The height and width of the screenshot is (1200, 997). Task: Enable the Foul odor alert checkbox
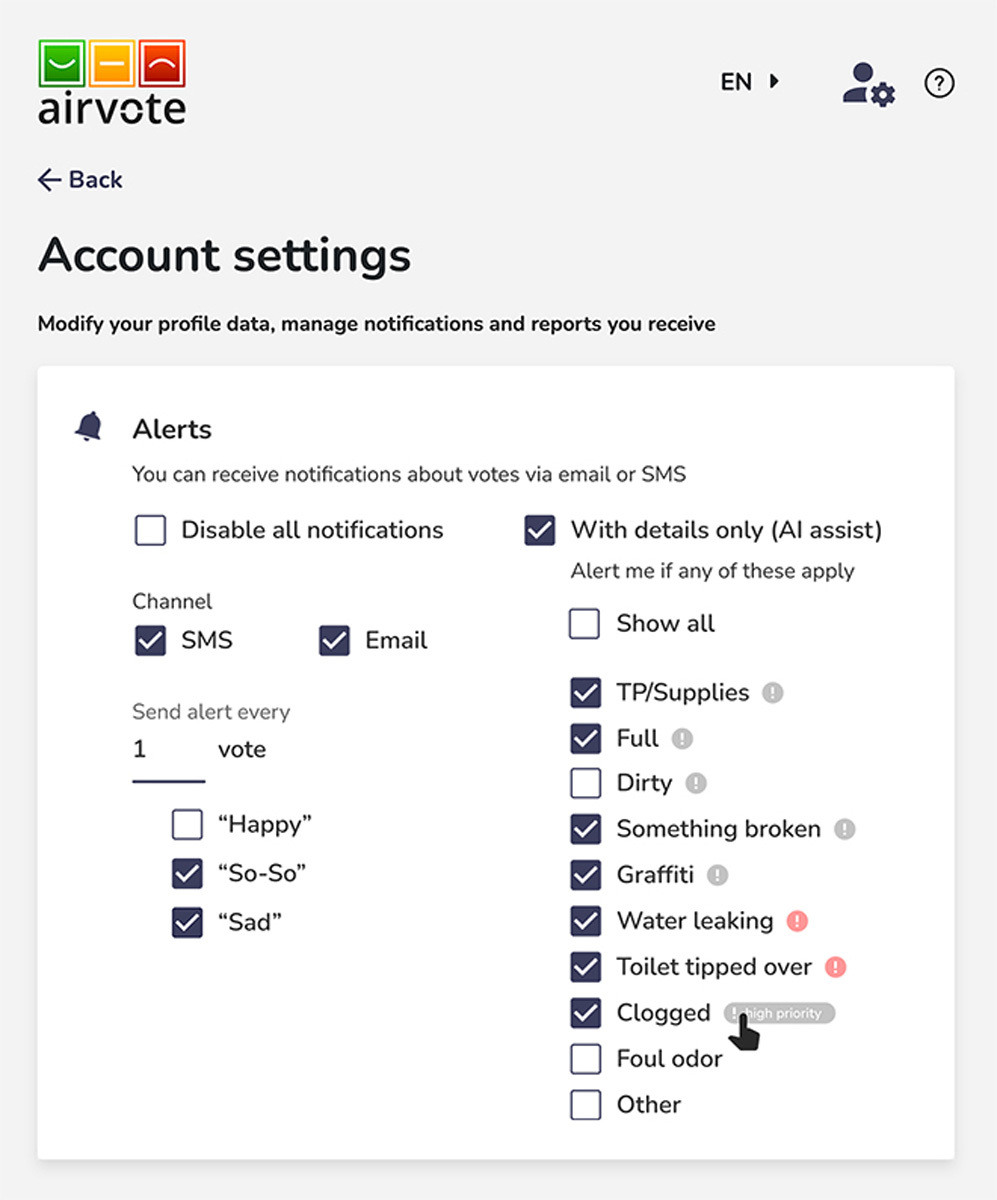pos(585,1058)
